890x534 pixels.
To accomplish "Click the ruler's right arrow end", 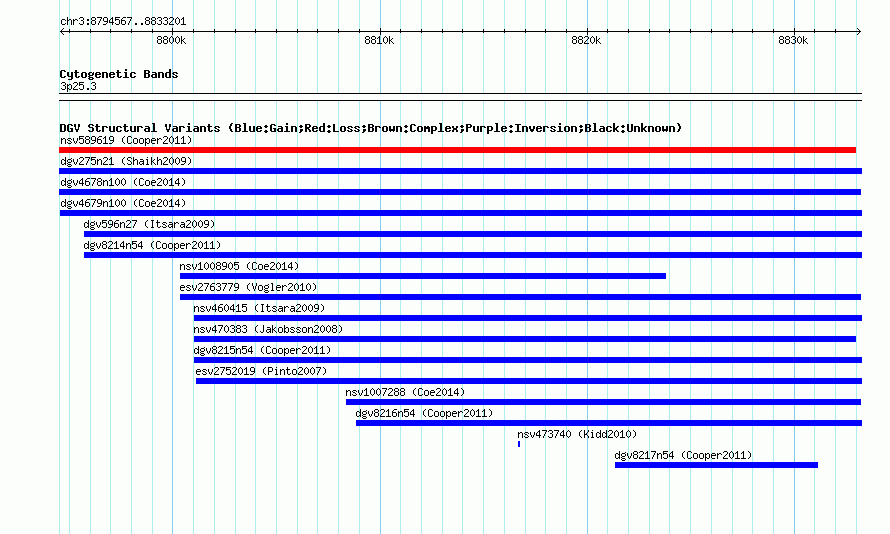I will [859, 31].
